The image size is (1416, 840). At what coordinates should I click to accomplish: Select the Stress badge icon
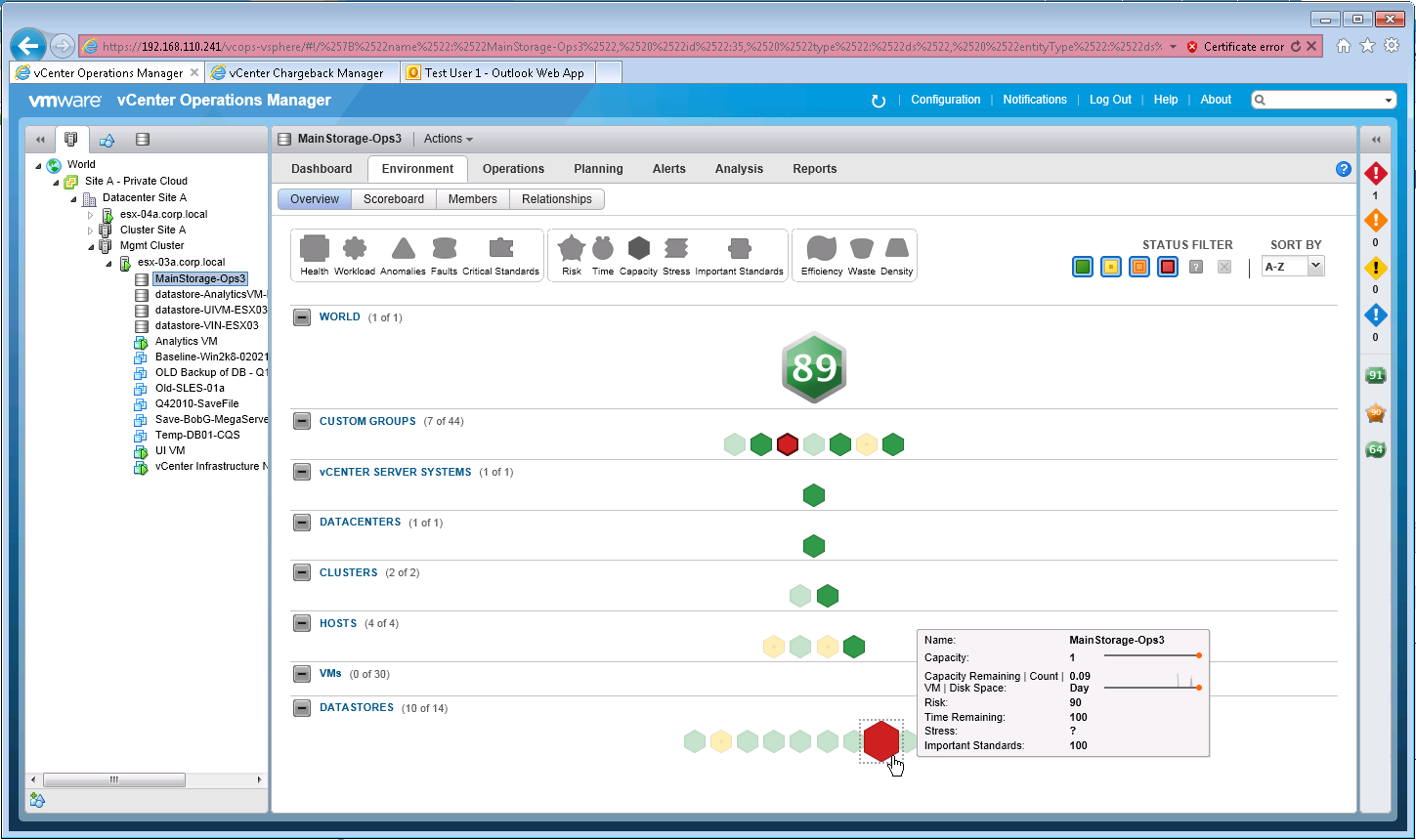pyautogui.click(x=676, y=248)
